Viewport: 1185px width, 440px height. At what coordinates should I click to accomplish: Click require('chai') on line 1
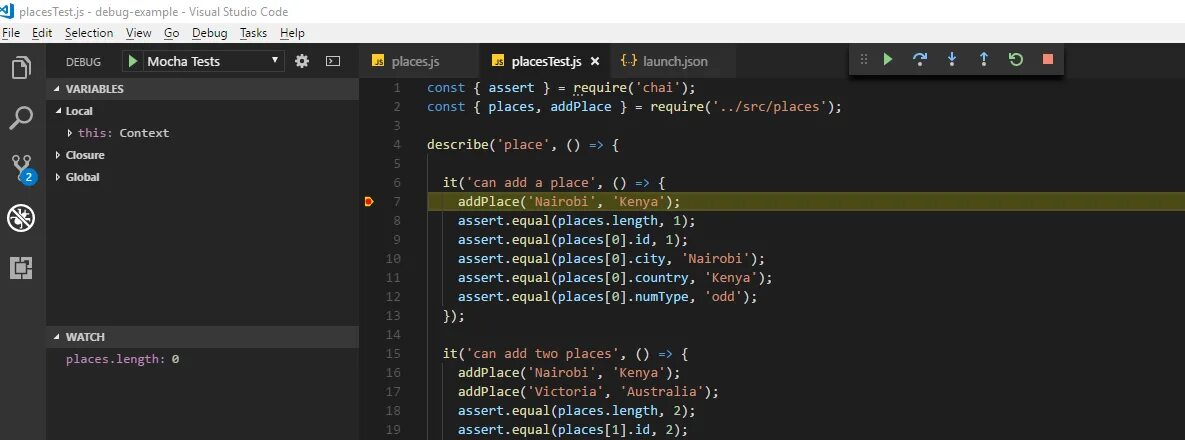(x=629, y=88)
